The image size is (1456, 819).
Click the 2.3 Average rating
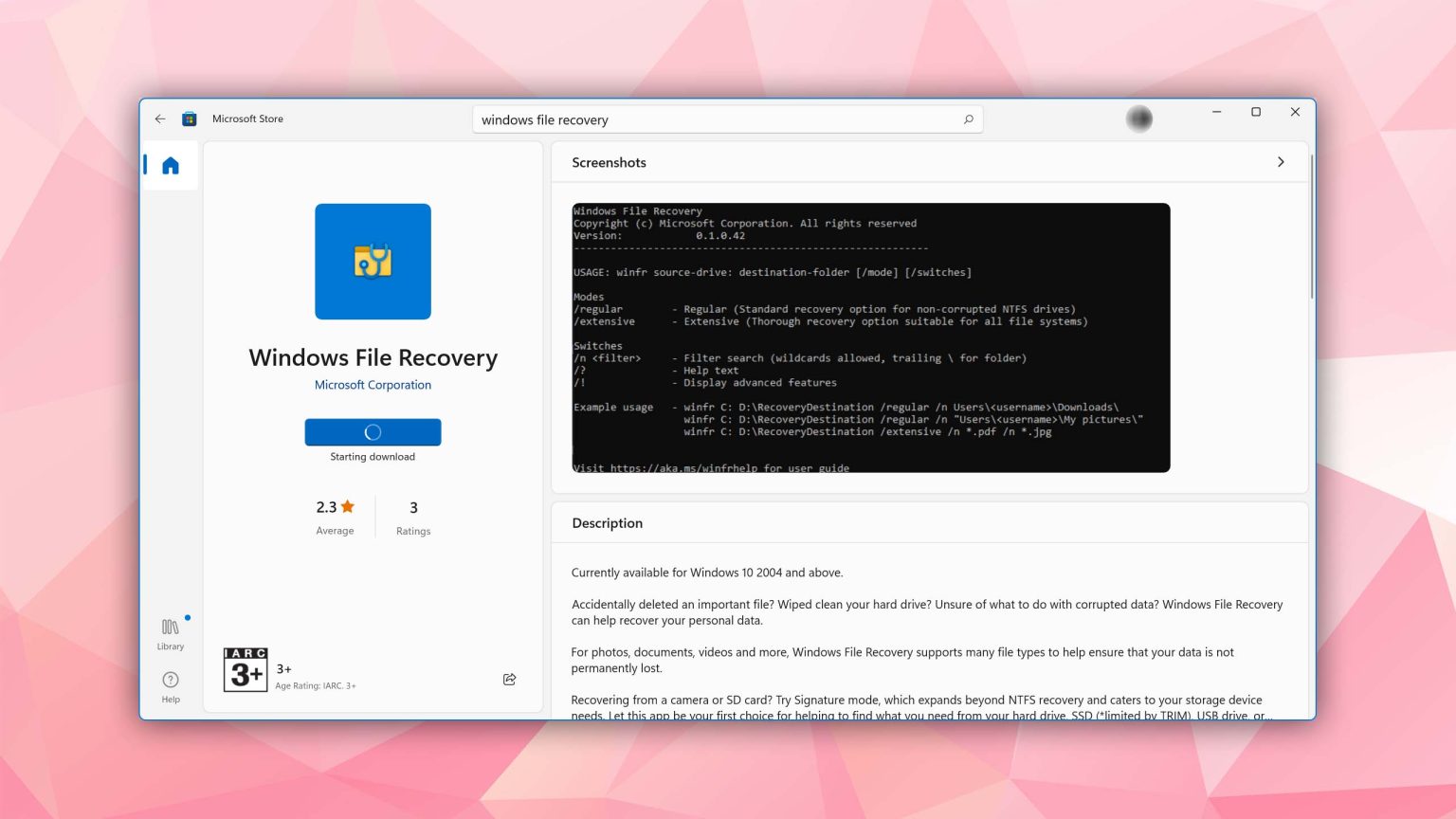coord(334,516)
